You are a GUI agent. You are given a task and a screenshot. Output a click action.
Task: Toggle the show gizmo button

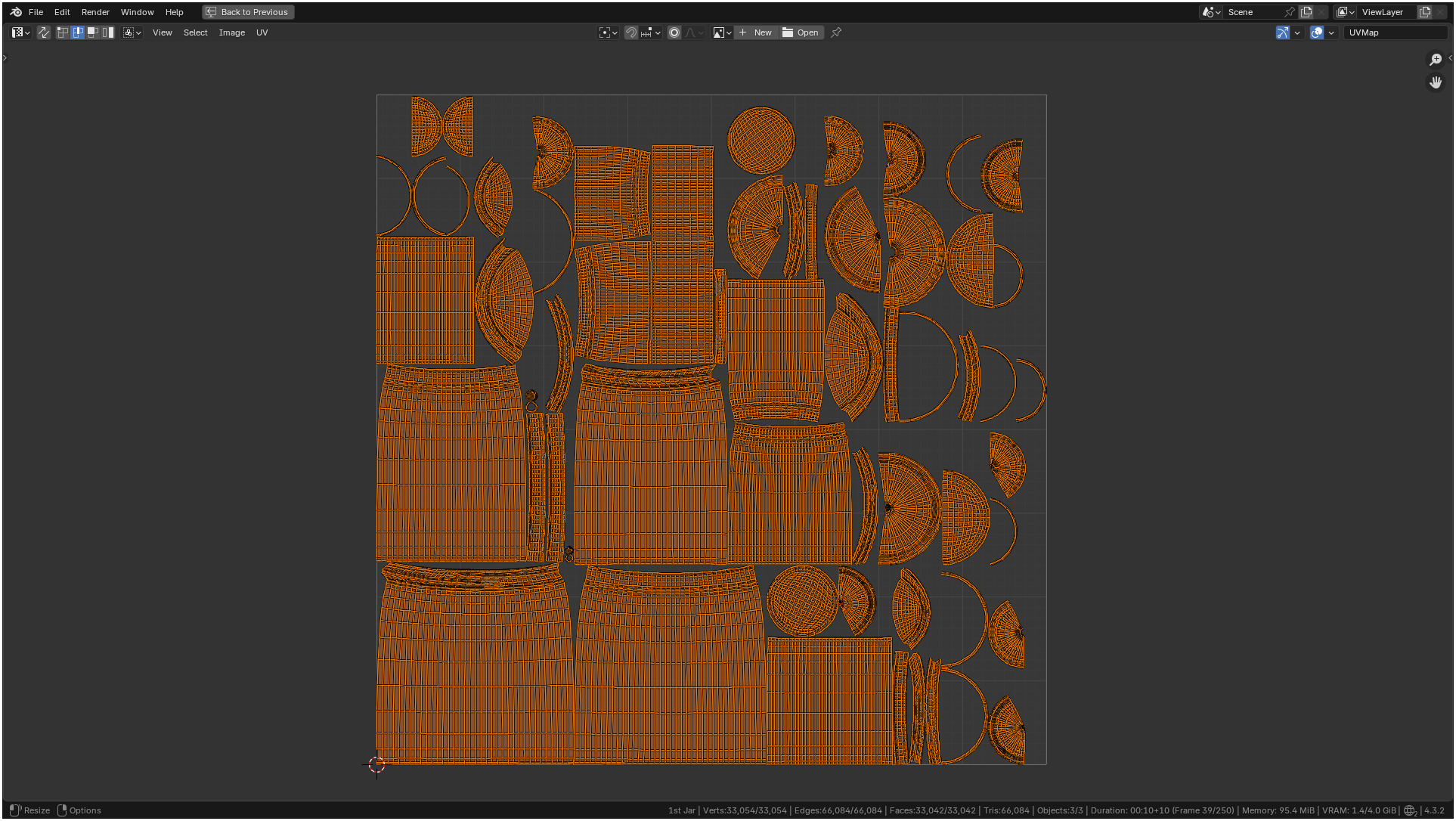pos(1283,33)
